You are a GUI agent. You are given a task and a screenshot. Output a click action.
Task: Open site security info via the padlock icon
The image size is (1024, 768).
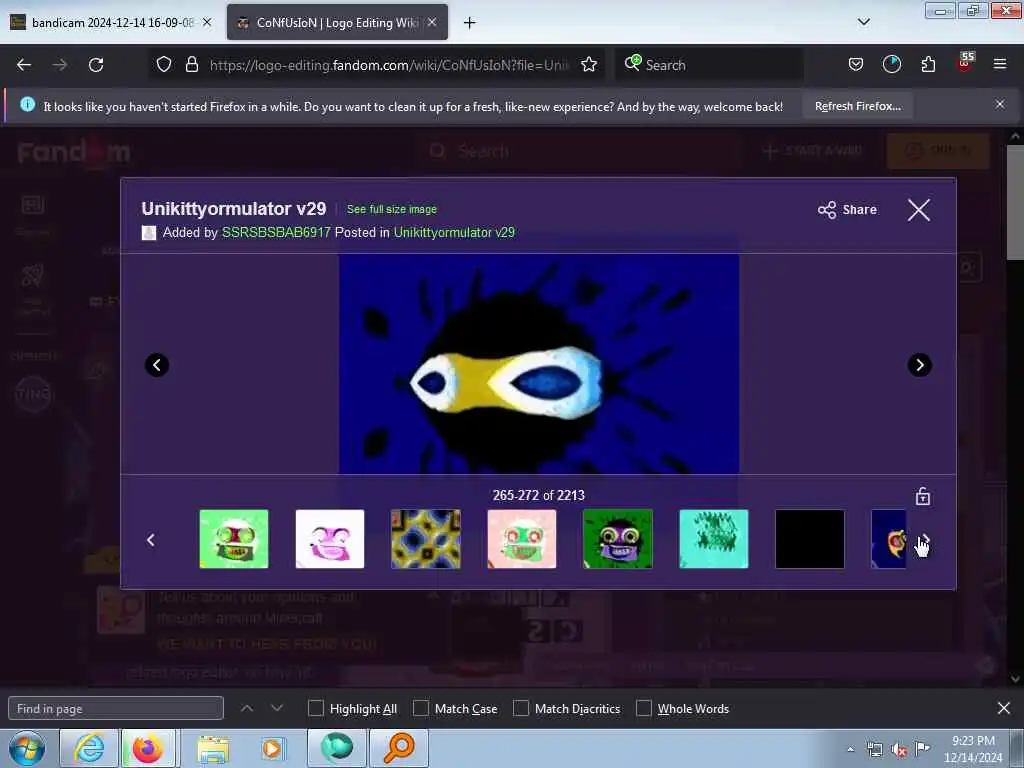click(x=191, y=64)
